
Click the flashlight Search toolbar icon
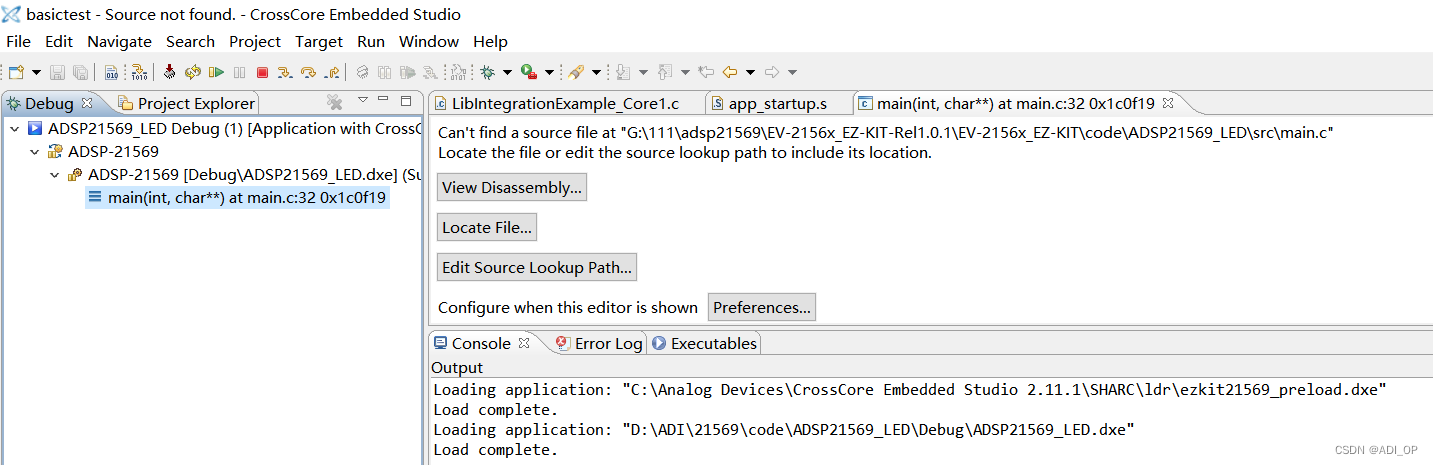[576, 72]
